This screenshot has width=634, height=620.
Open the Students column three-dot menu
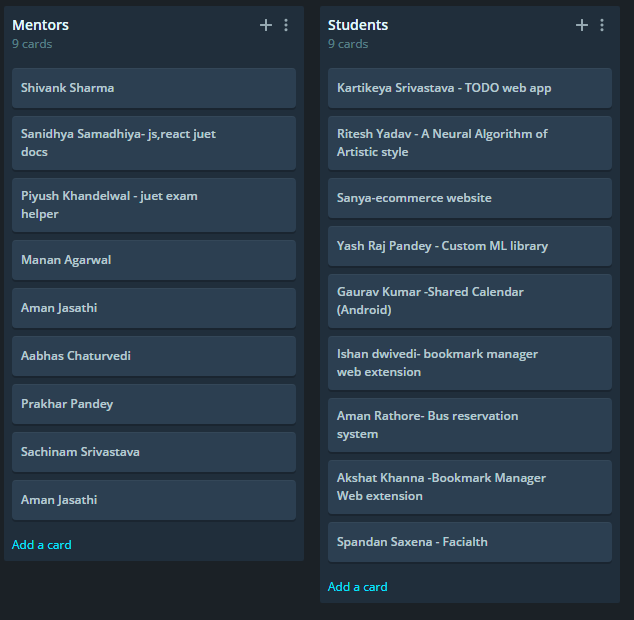602,25
